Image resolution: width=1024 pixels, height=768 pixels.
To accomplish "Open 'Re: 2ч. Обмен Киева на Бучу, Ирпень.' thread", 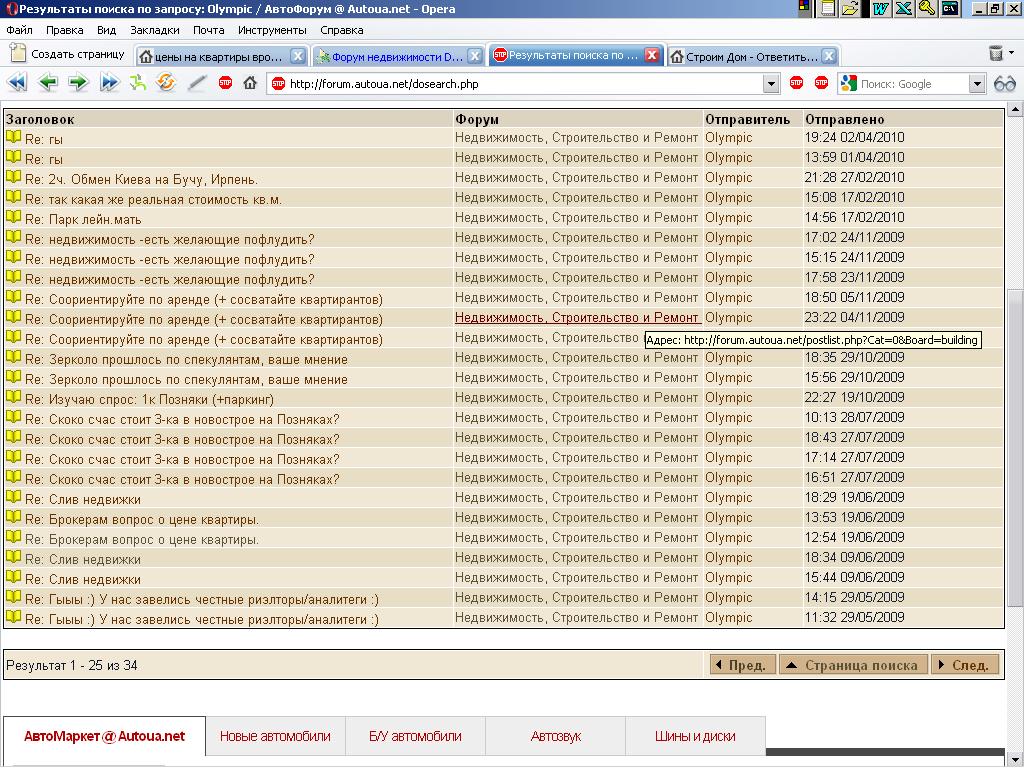I will click(141, 179).
